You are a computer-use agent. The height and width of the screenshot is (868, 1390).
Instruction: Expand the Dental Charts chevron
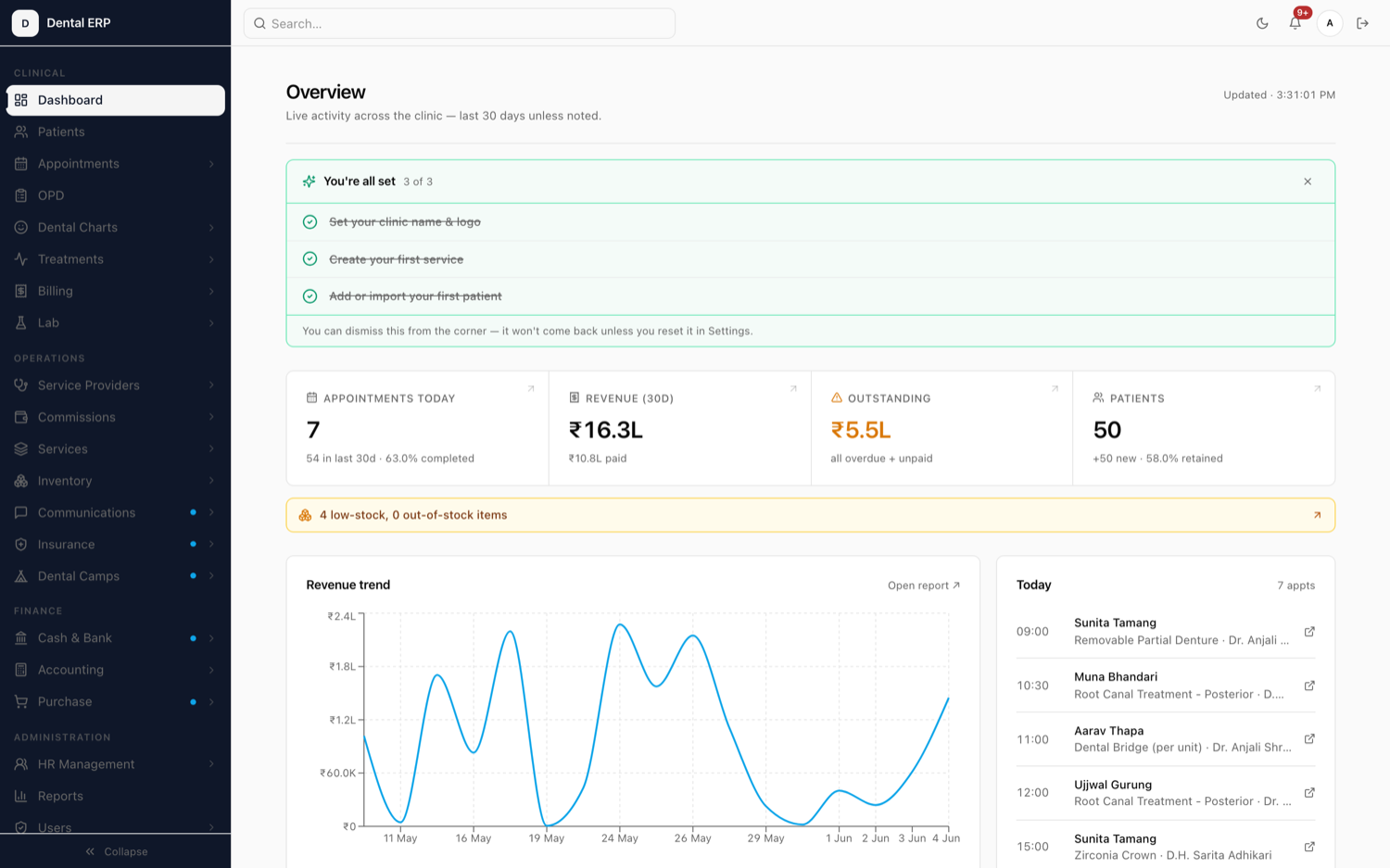(x=211, y=228)
